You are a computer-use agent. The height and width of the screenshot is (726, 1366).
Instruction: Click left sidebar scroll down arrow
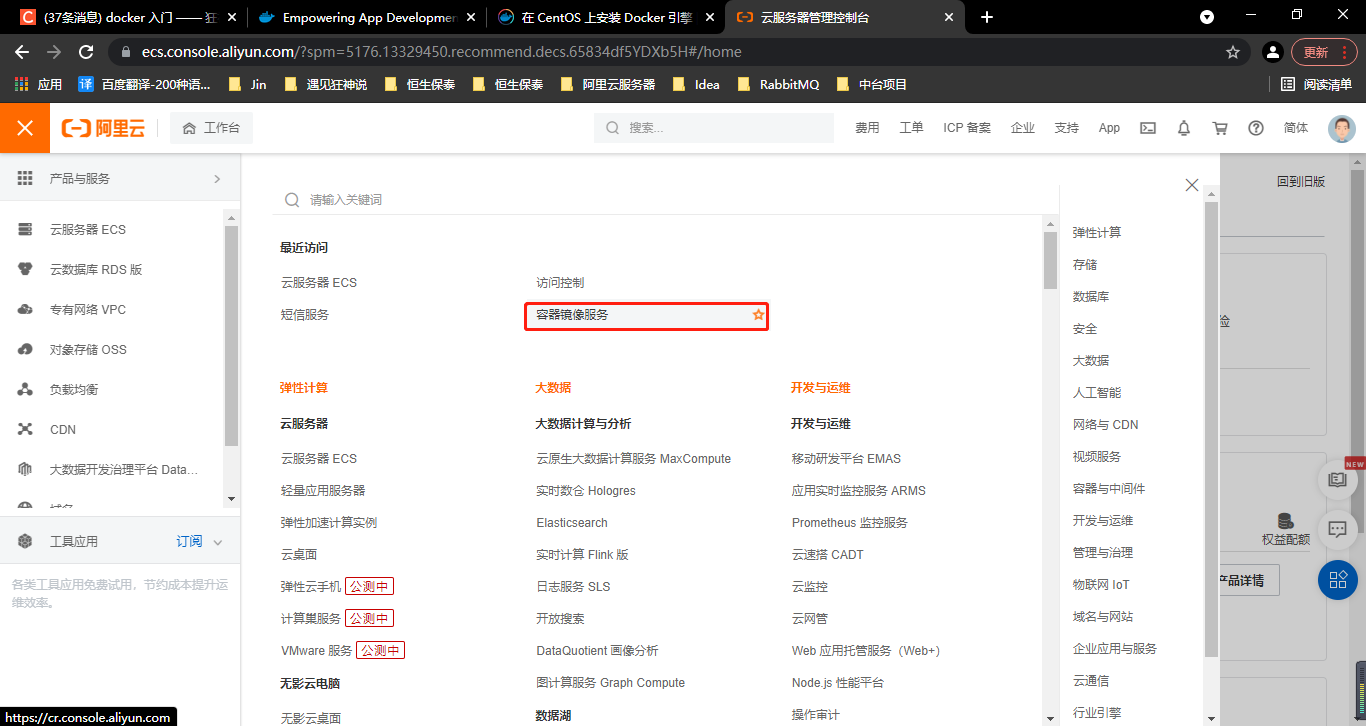[231, 498]
